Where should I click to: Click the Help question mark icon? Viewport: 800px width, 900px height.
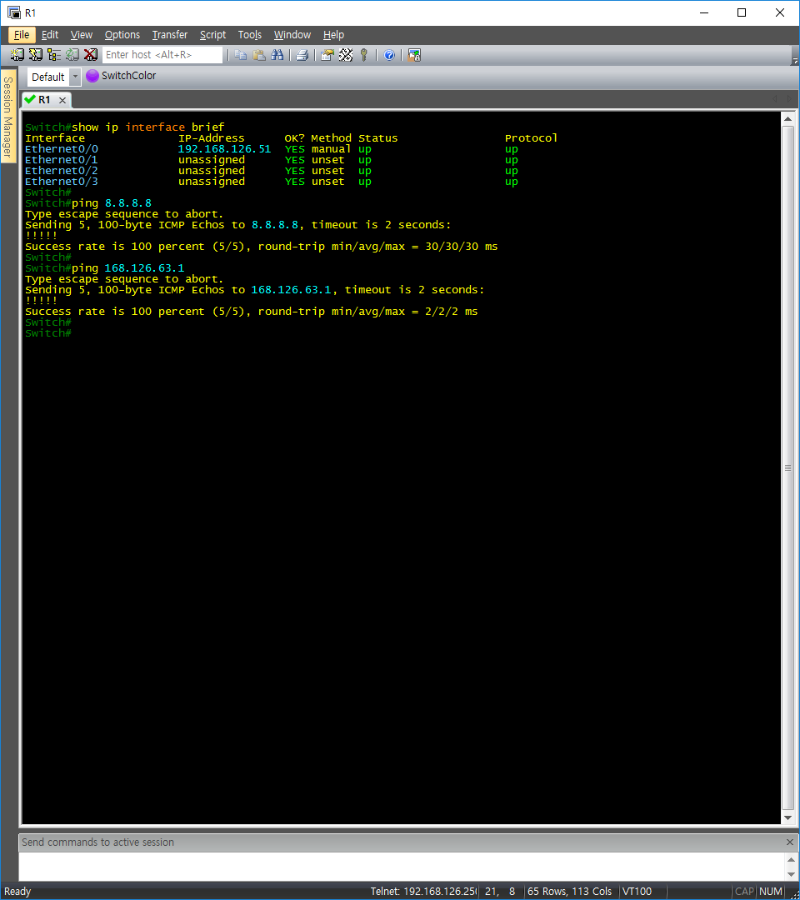(389, 55)
